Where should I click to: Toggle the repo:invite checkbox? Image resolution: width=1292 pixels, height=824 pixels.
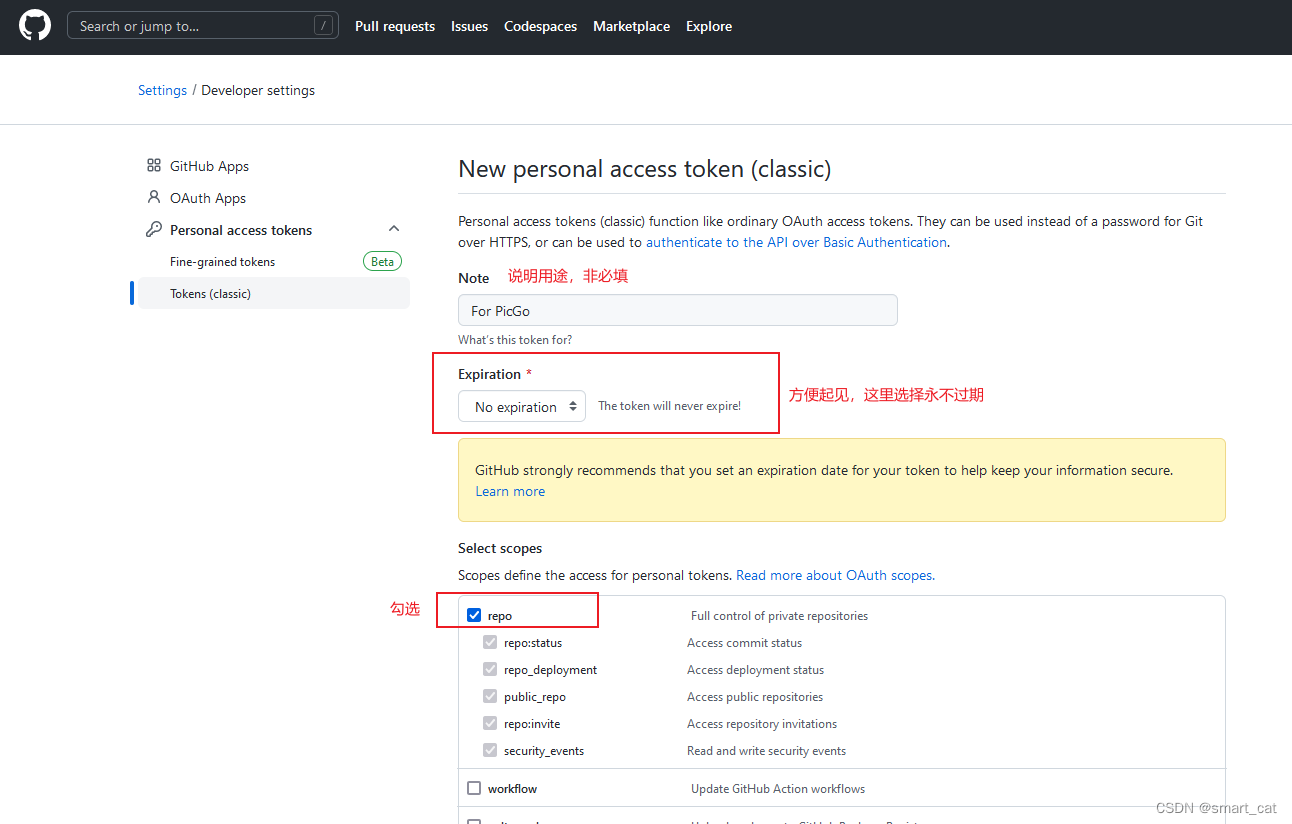pyautogui.click(x=490, y=723)
